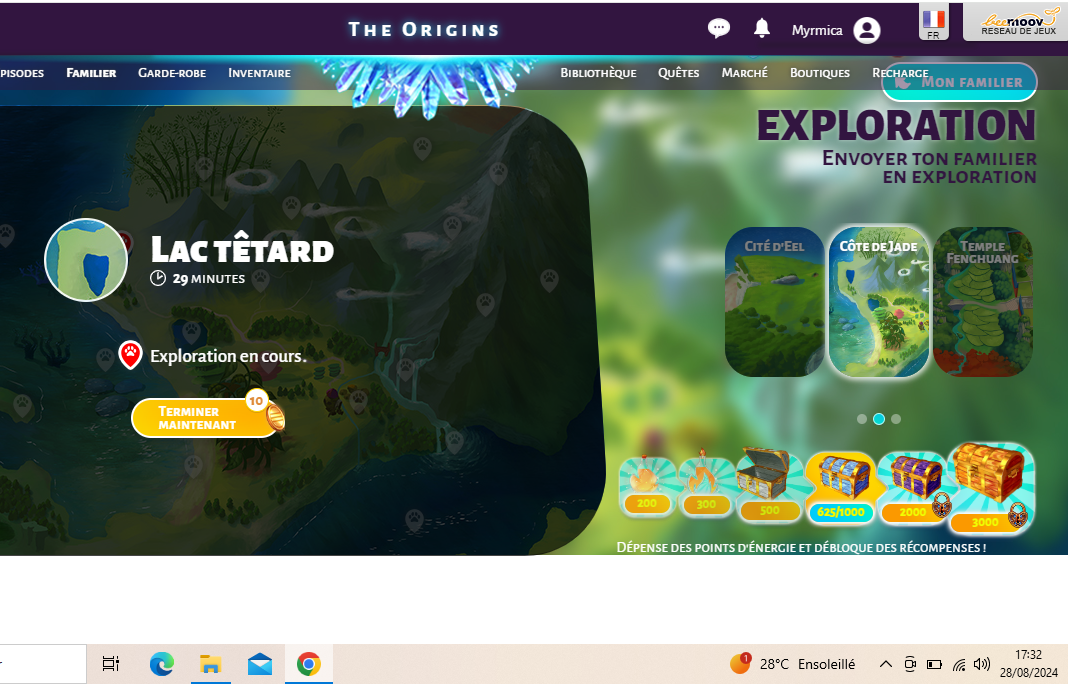
Task: Open Task View in the taskbar
Action: pos(110,664)
